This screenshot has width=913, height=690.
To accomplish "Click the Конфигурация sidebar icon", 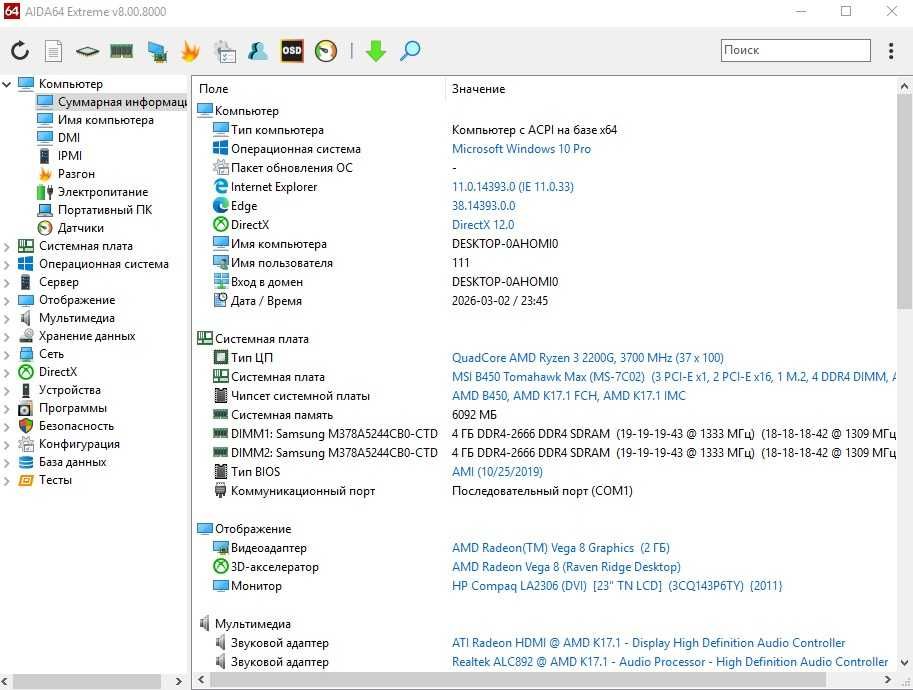I will pyautogui.click(x=26, y=444).
